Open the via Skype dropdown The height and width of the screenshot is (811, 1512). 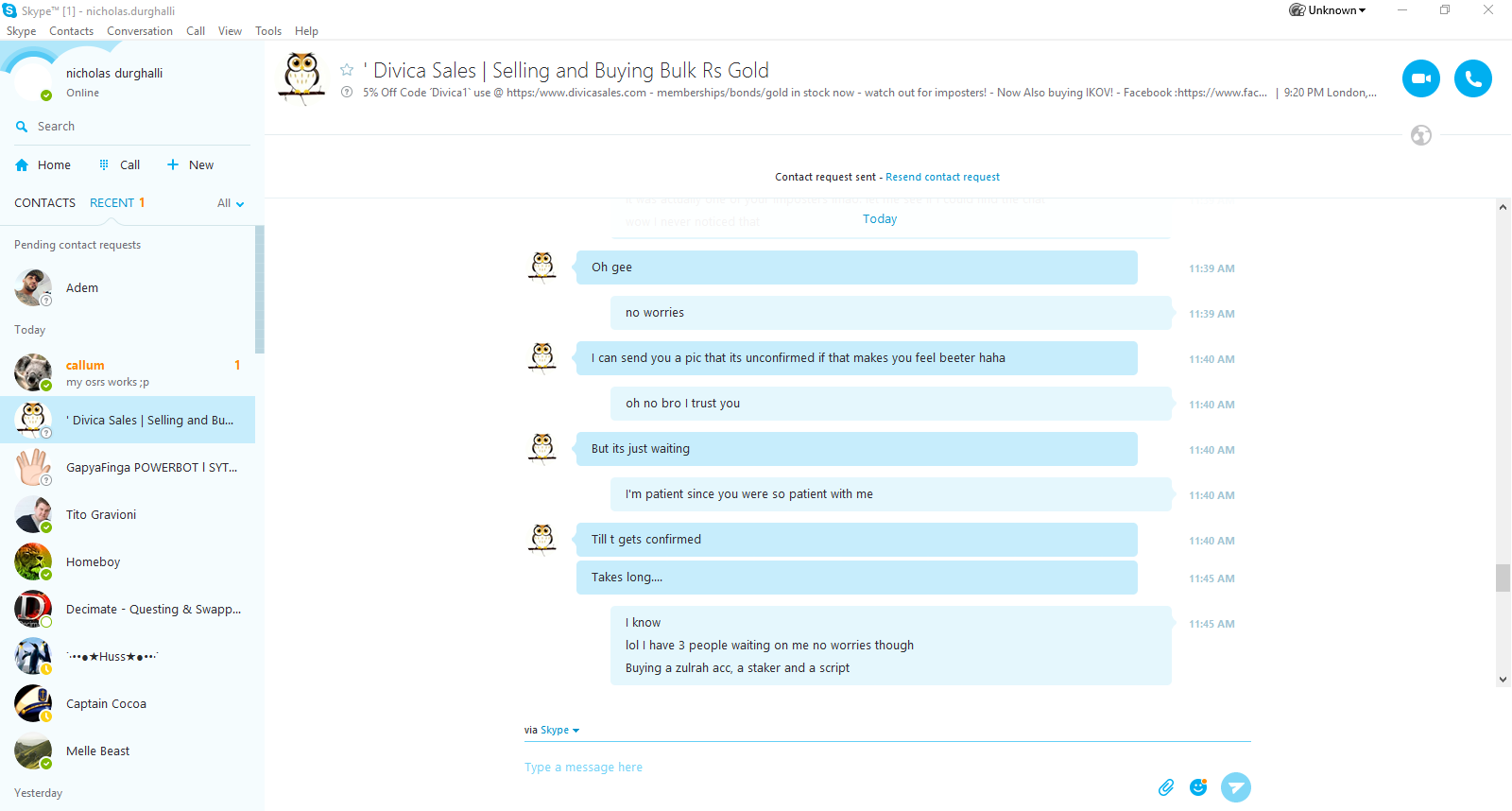tap(559, 730)
